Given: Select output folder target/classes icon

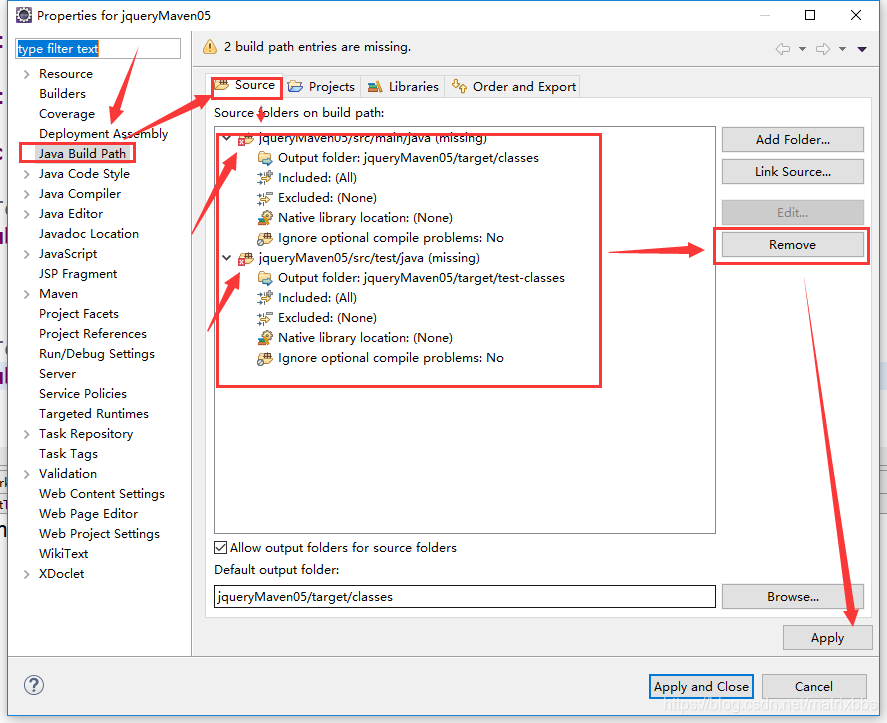Looking at the screenshot, I should click(265, 158).
